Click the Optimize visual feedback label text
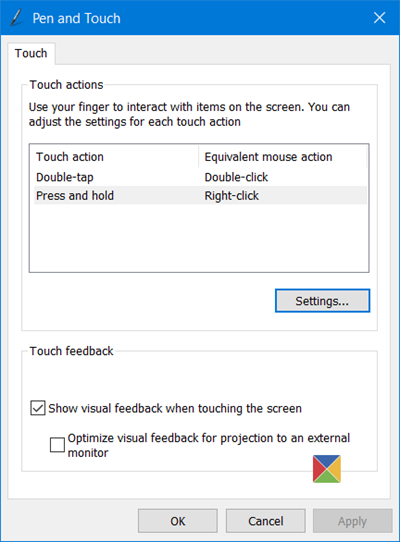Viewport: 400px width, 542px height. (209, 445)
